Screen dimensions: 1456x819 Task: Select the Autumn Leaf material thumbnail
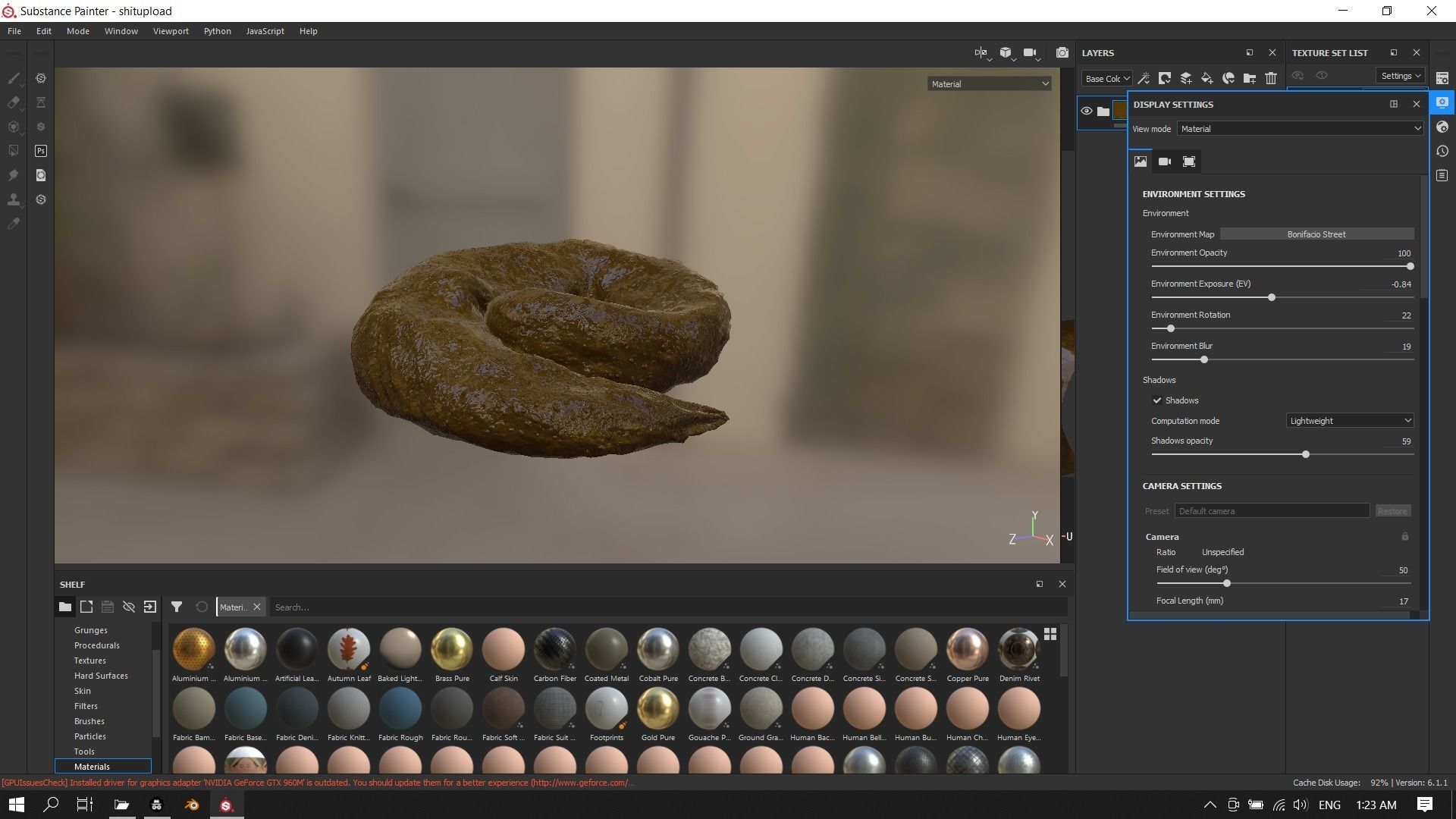tap(349, 649)
